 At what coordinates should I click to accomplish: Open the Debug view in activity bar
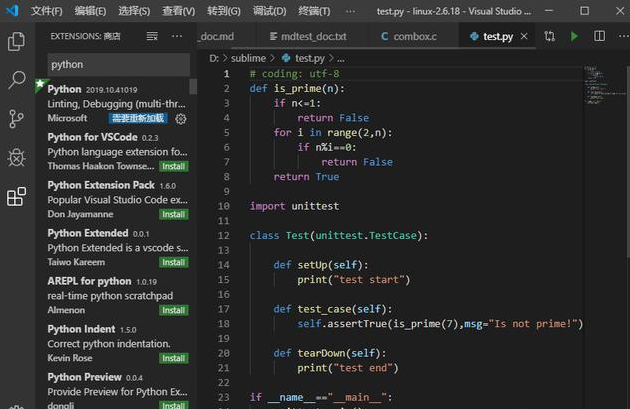[16, 157]
